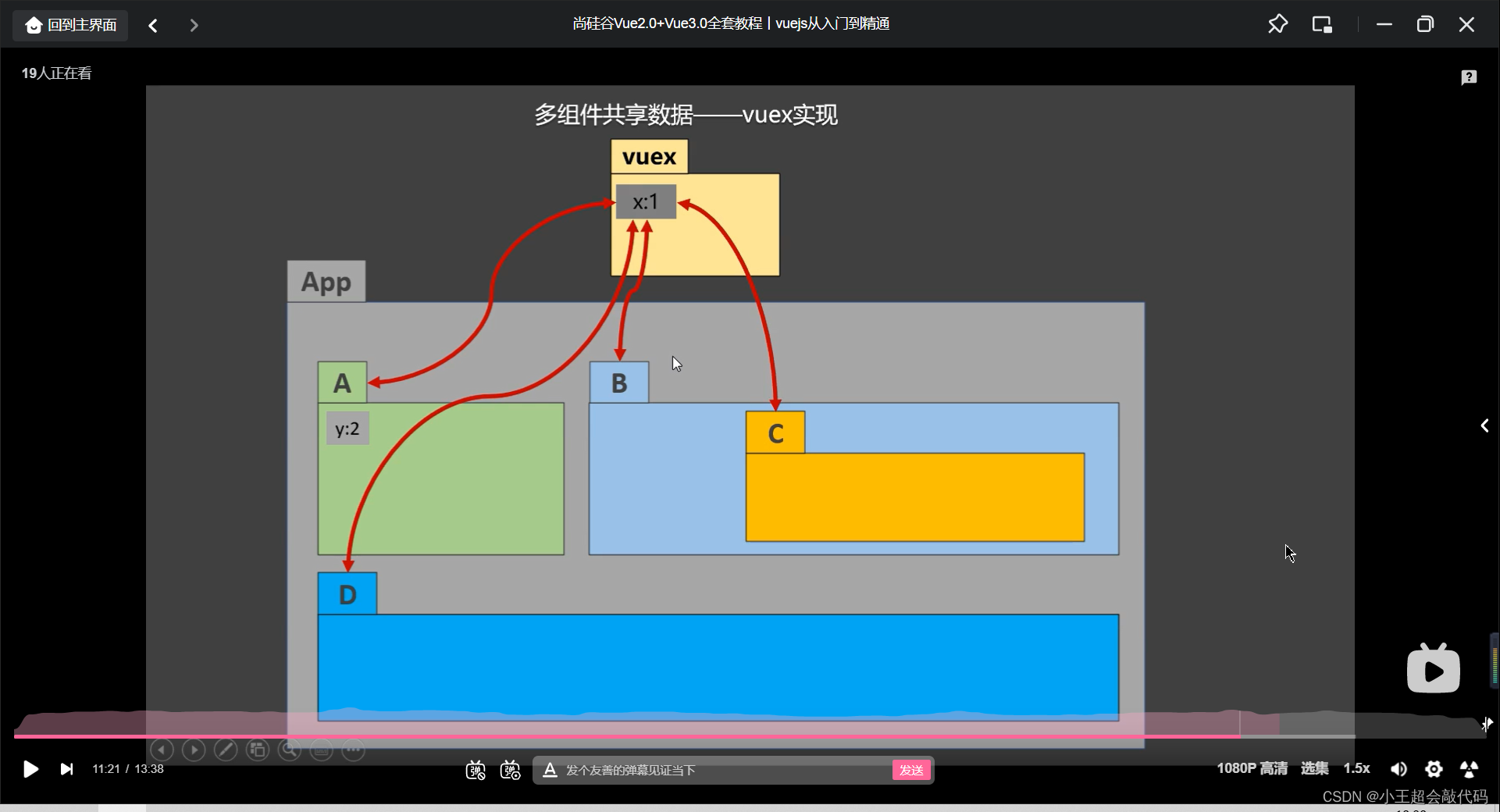Go forward with the right arrow

pyautogui.click(x=194, y=26)
